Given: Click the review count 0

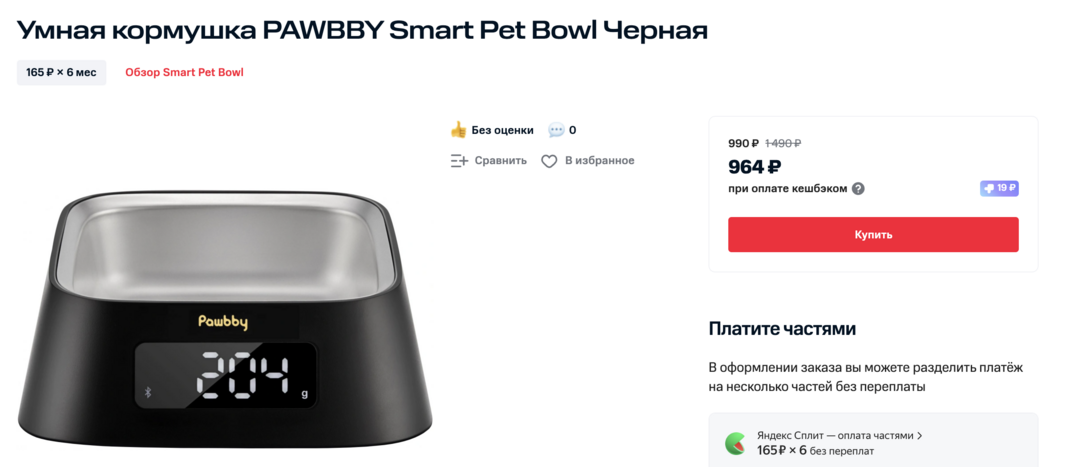Looking at the screenshot, I should [572, 130].
